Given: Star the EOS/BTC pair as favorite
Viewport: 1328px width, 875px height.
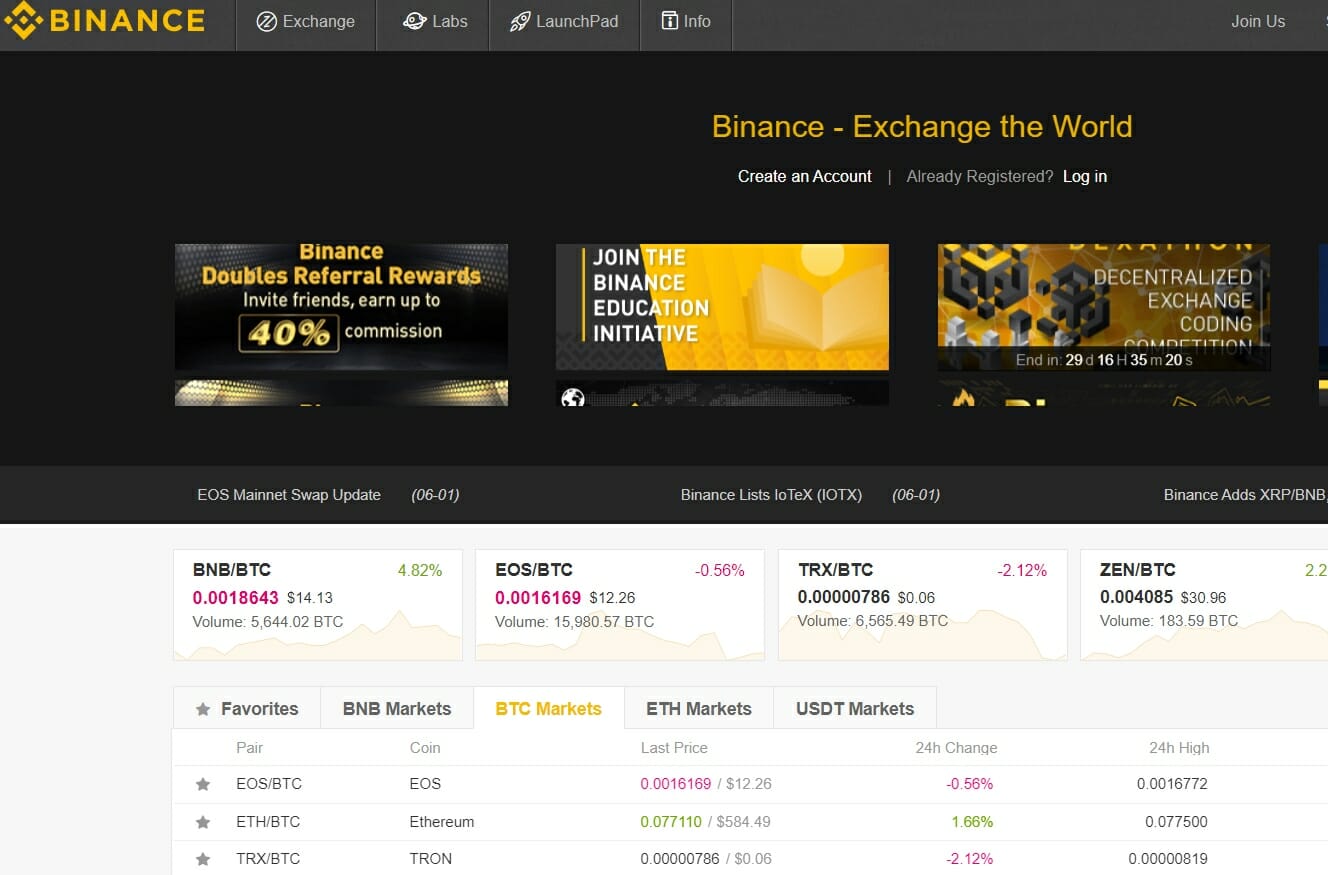Looking at the screenshot, I should (x=203, y=784).
